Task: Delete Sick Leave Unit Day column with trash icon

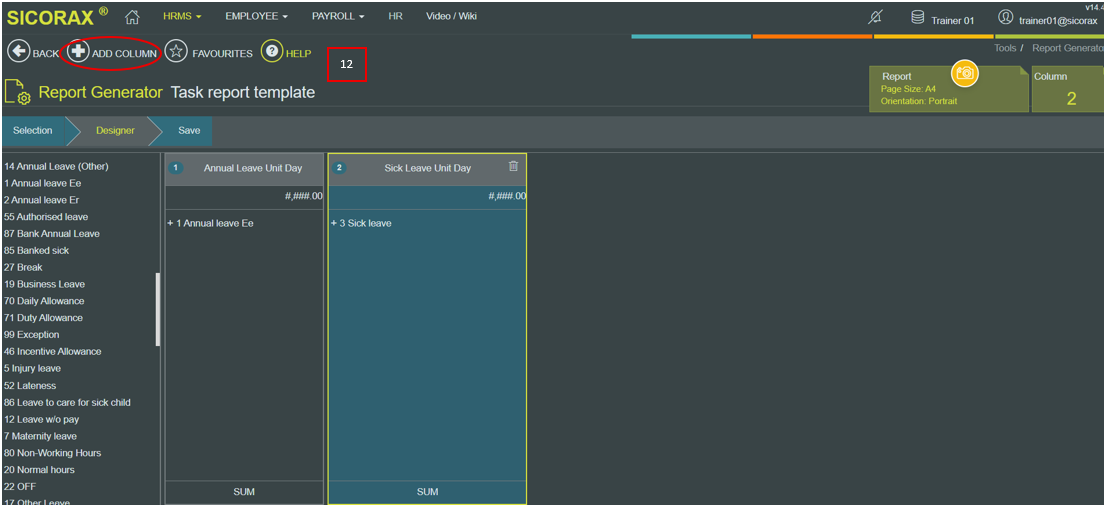Action: (x=513, y=166)
